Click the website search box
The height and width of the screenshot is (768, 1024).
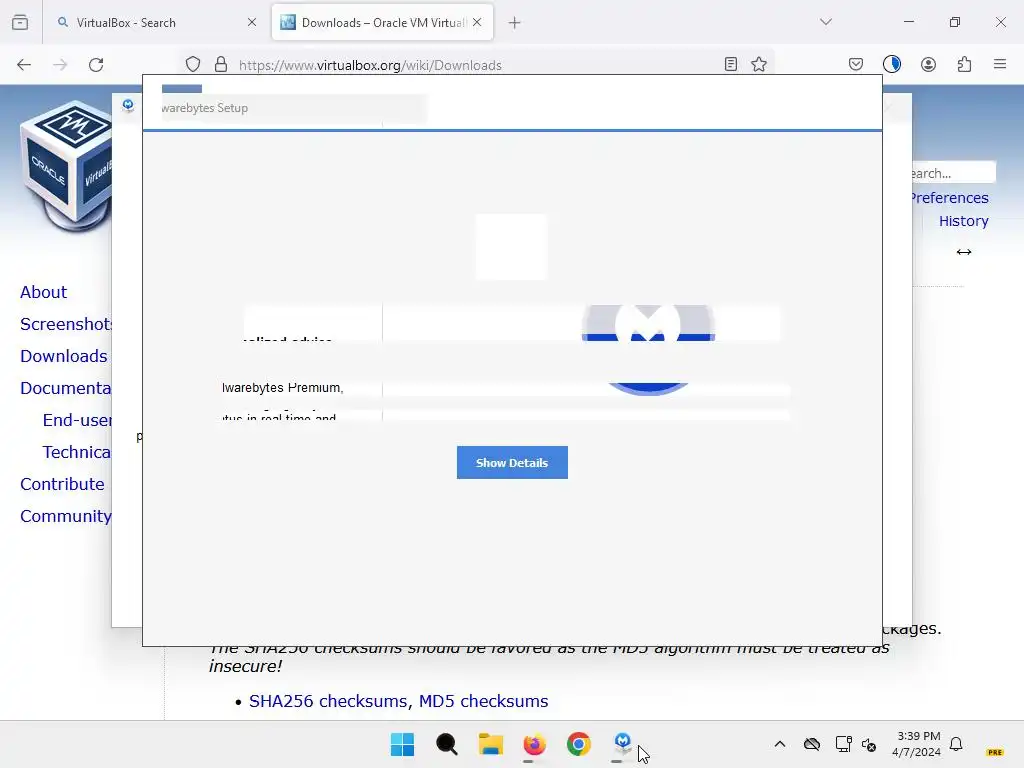(x=953, y=173)
